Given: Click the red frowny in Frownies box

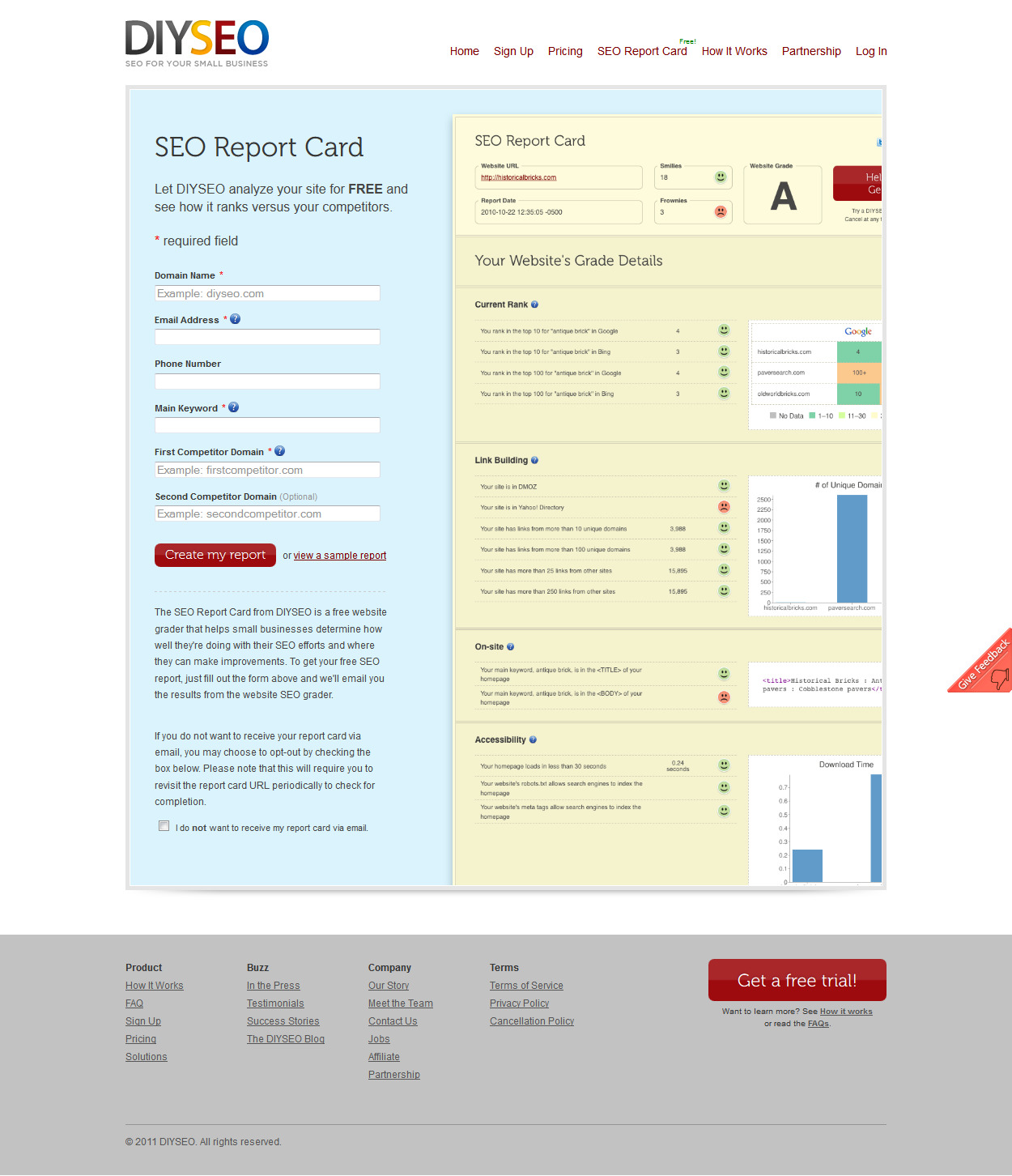Looking at the screenshot, I should click(721, 211).
